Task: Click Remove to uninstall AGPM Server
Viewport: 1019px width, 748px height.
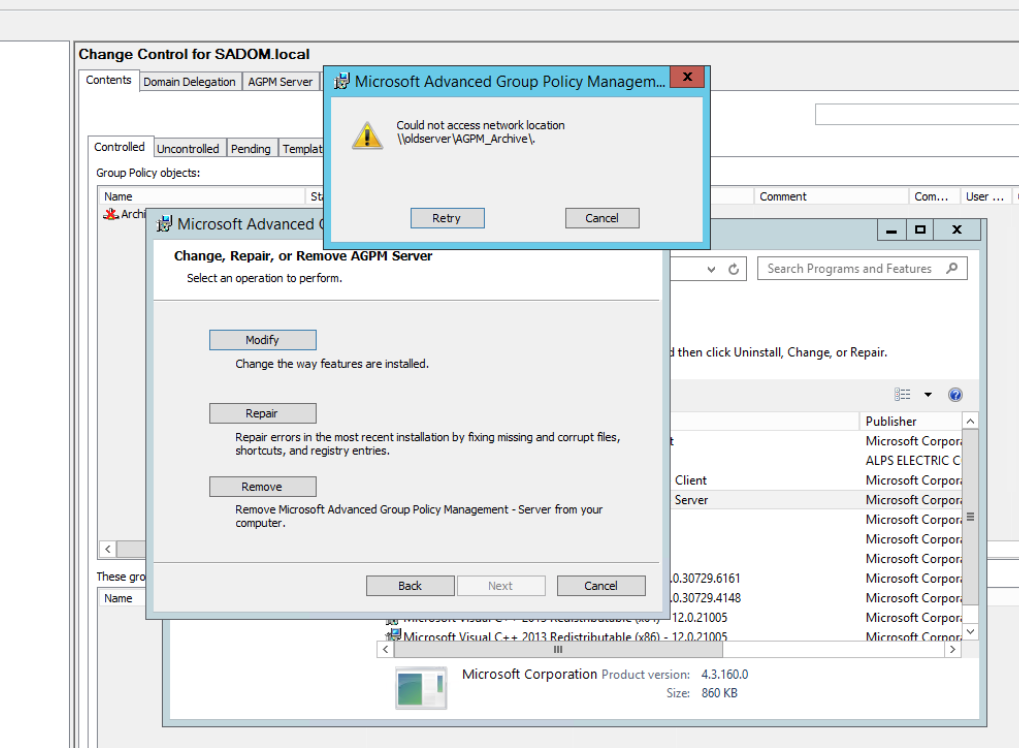Action: [x=262, y=486]
